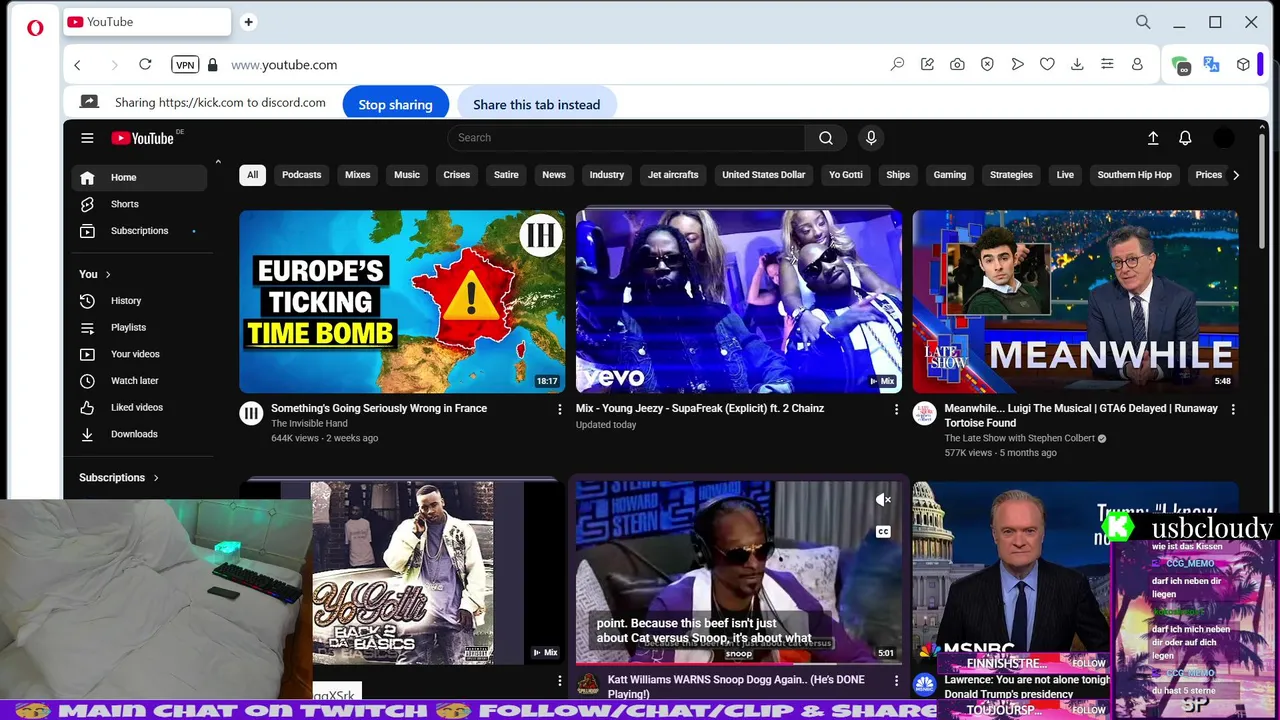Open the Opera bookmarks heart icon
This screenshot has height=720, width=1280.
click(x=1047, y=64)
